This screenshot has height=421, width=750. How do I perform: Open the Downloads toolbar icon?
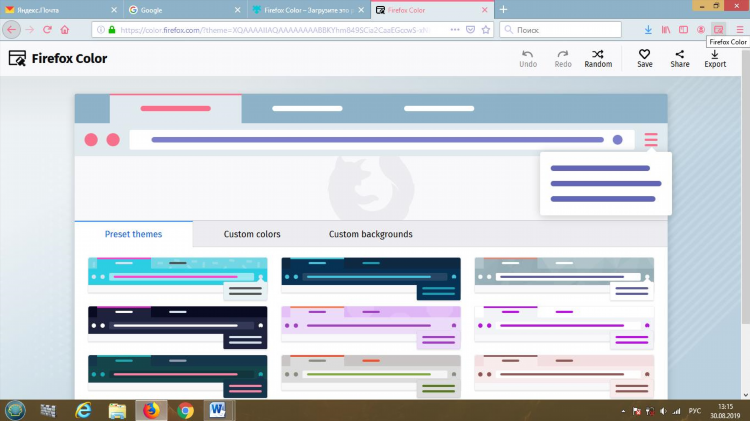[x=648, y=30]
